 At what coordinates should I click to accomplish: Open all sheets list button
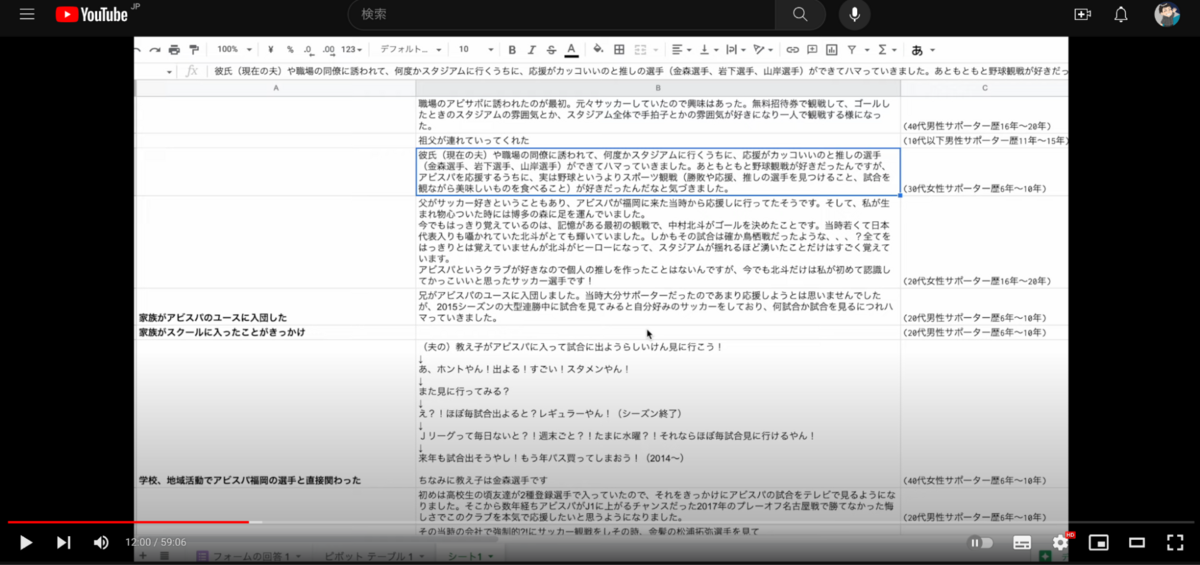165,556
